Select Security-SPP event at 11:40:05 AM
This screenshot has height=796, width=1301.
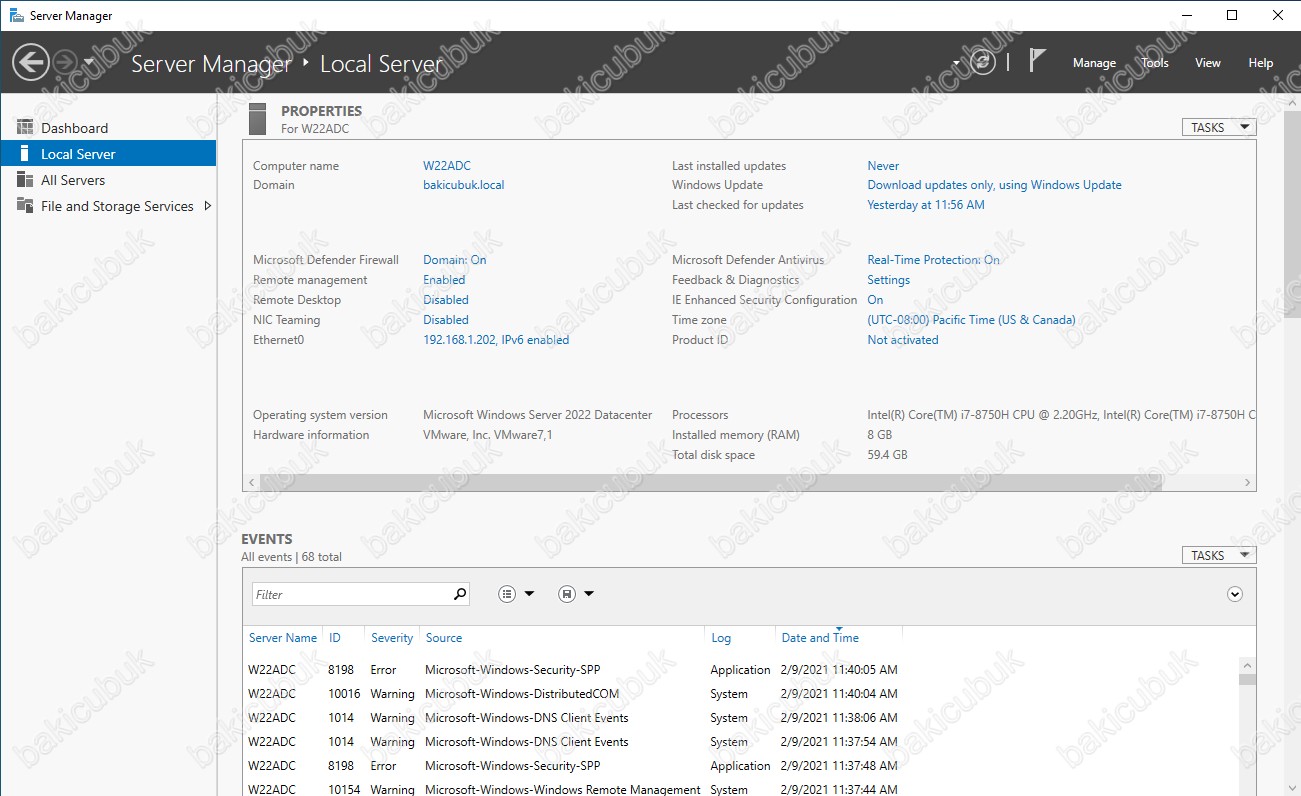coord(740,670)
